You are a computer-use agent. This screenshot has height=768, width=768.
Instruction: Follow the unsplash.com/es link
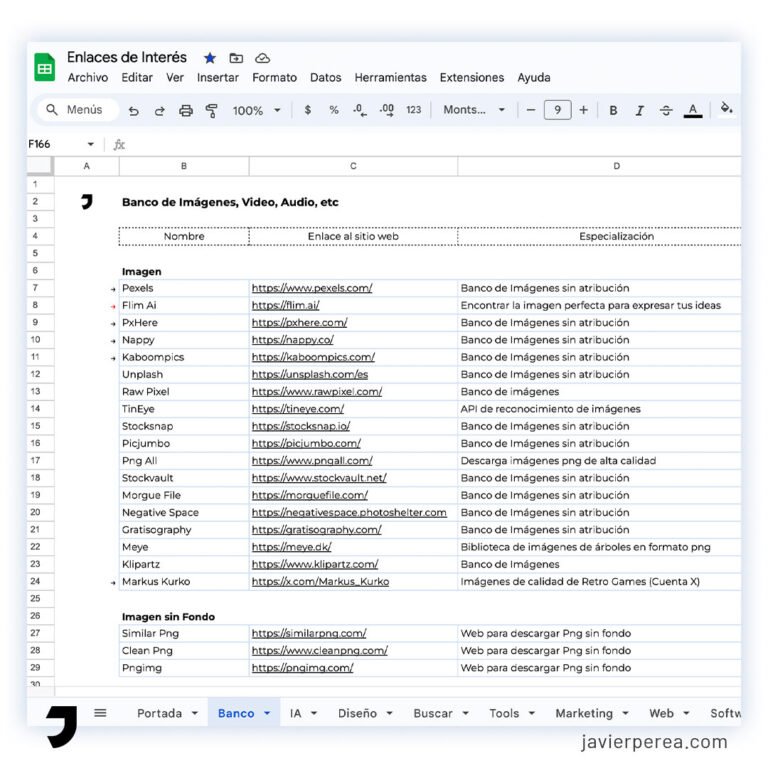point(310,374)
